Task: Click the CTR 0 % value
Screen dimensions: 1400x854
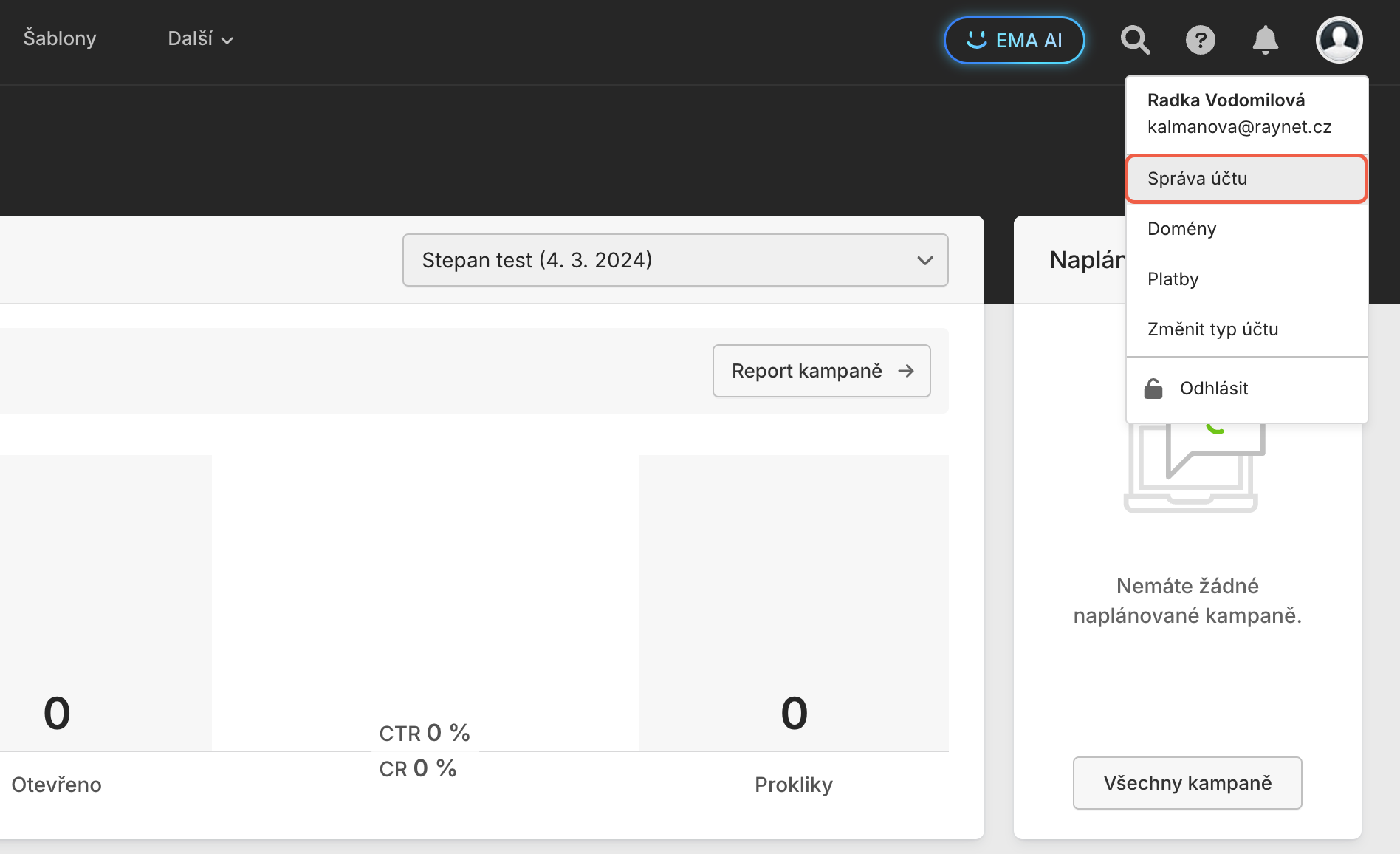Action: tap(425, 733)
